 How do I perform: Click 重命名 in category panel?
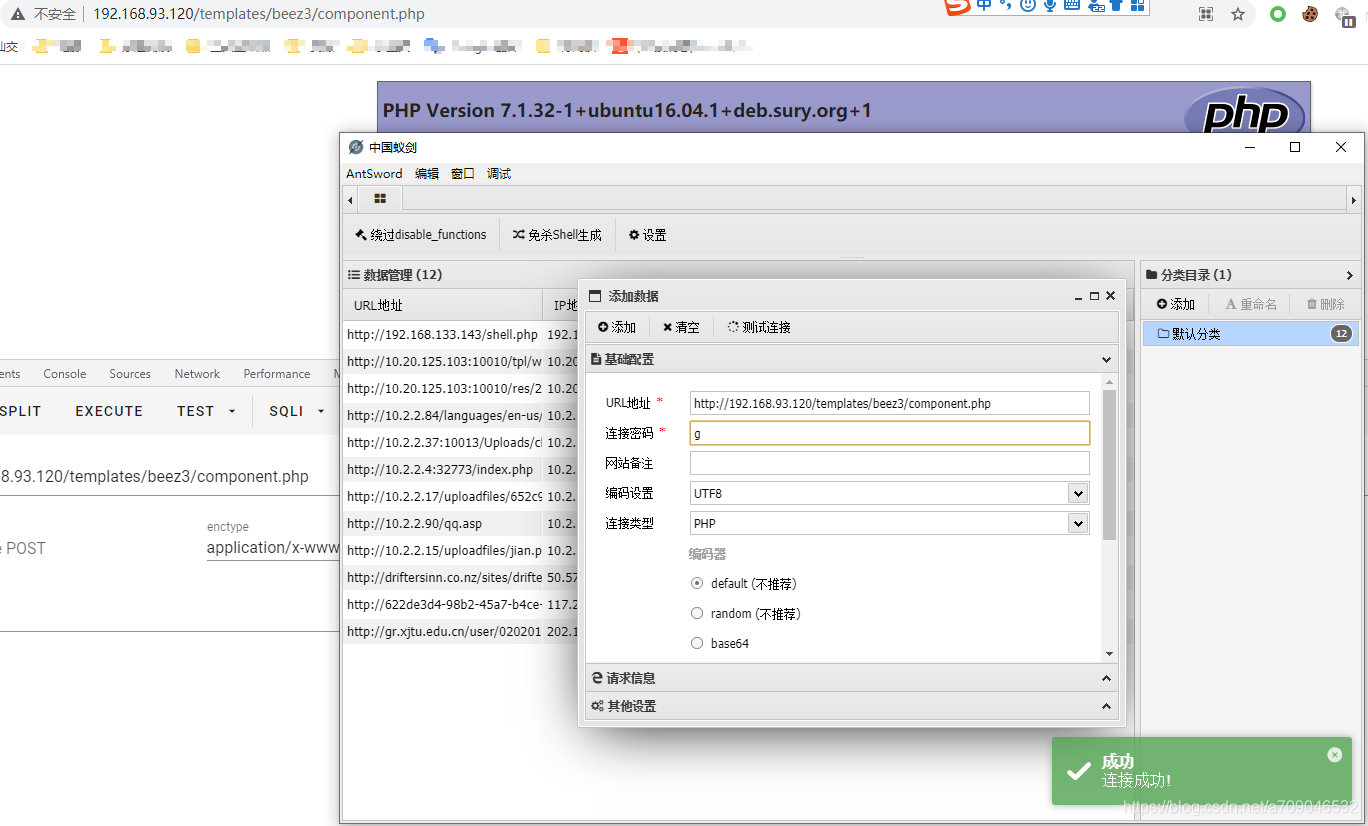click(x=1251, y=304)
